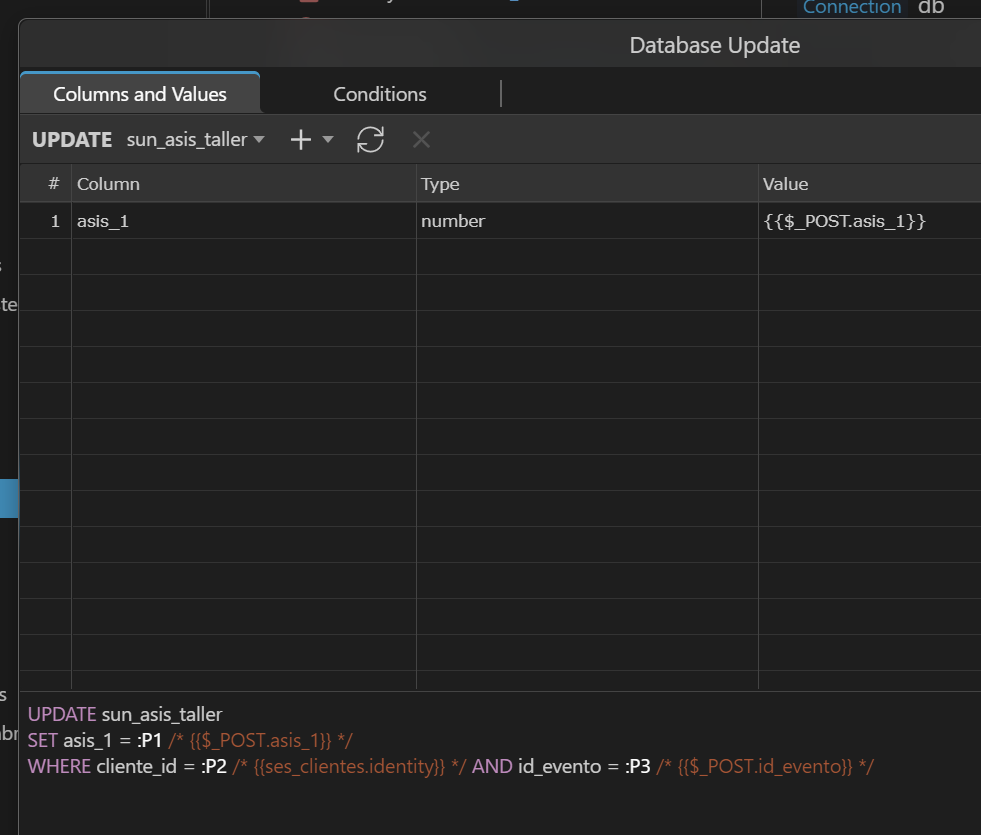Open the dropdown arrow after sun_asis_taller
The width and height of the screenshot is (981, 835).
(x=260, y=139)
